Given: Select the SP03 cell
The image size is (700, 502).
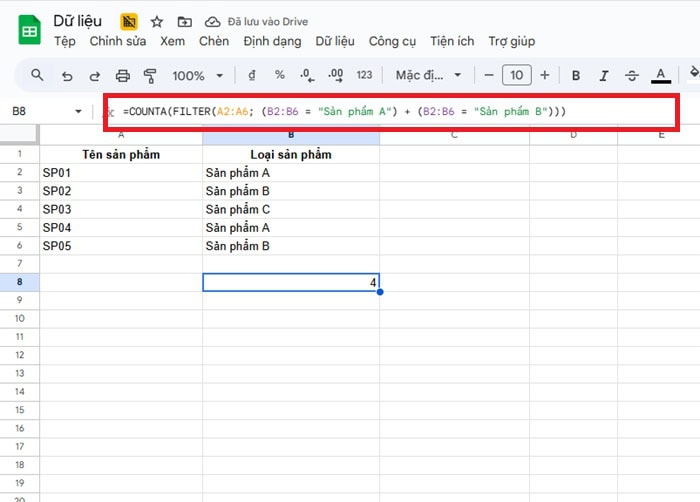Looking at the screenshot, I should coord(121,209).
